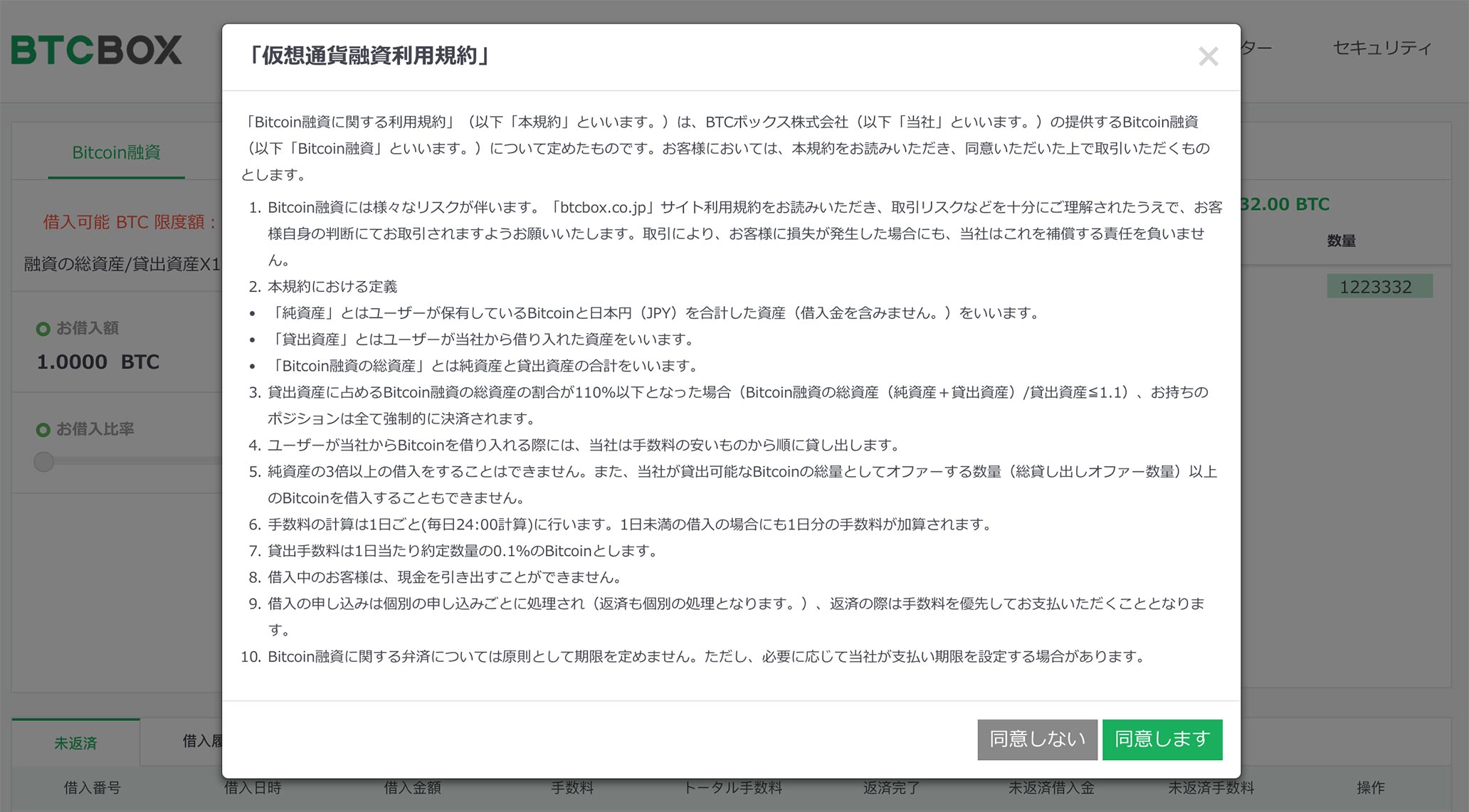Click the 操作 column header
Screen dimensions: 1469x812
(1371, 788)
